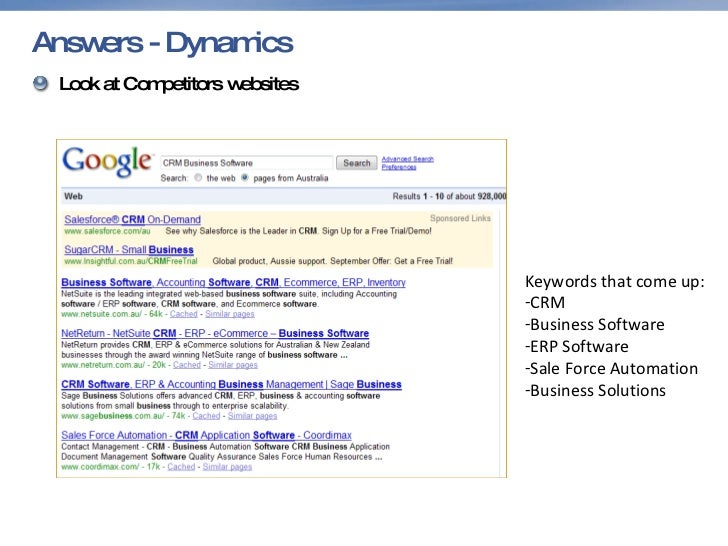
Task: Open the NetReturn - NetSuite CRM result
Action: 215,333
